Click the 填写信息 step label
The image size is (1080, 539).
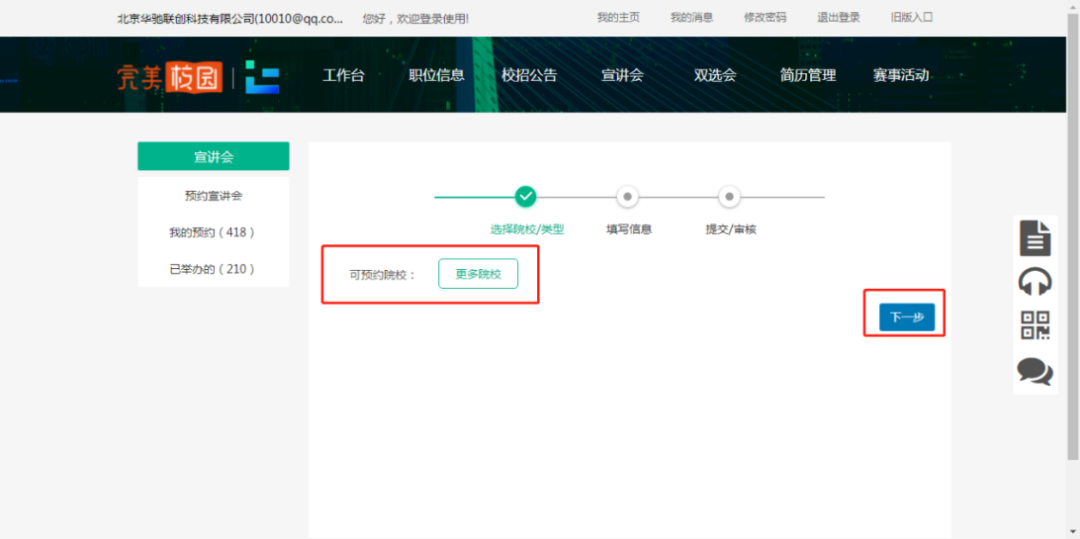[629, 230]
